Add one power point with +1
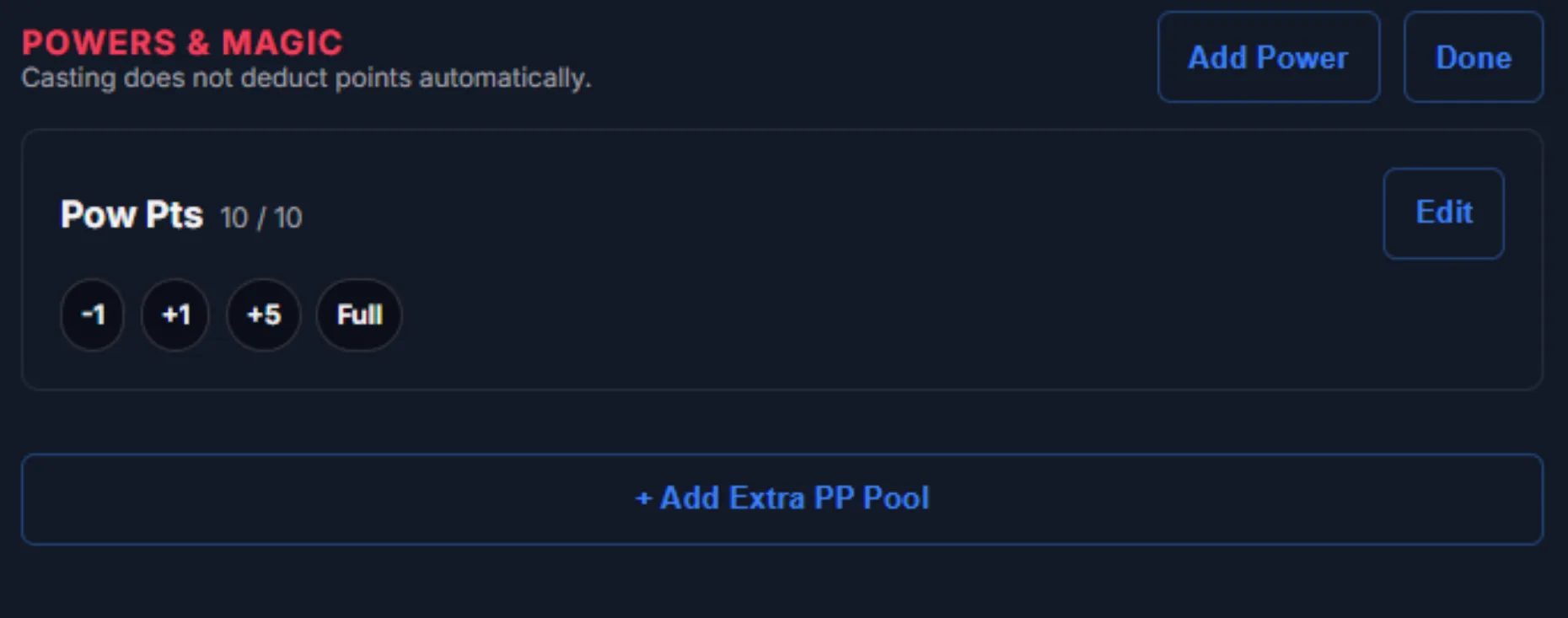The width and height of the screenshot is (1568, 618). click(x=175, y=315)
